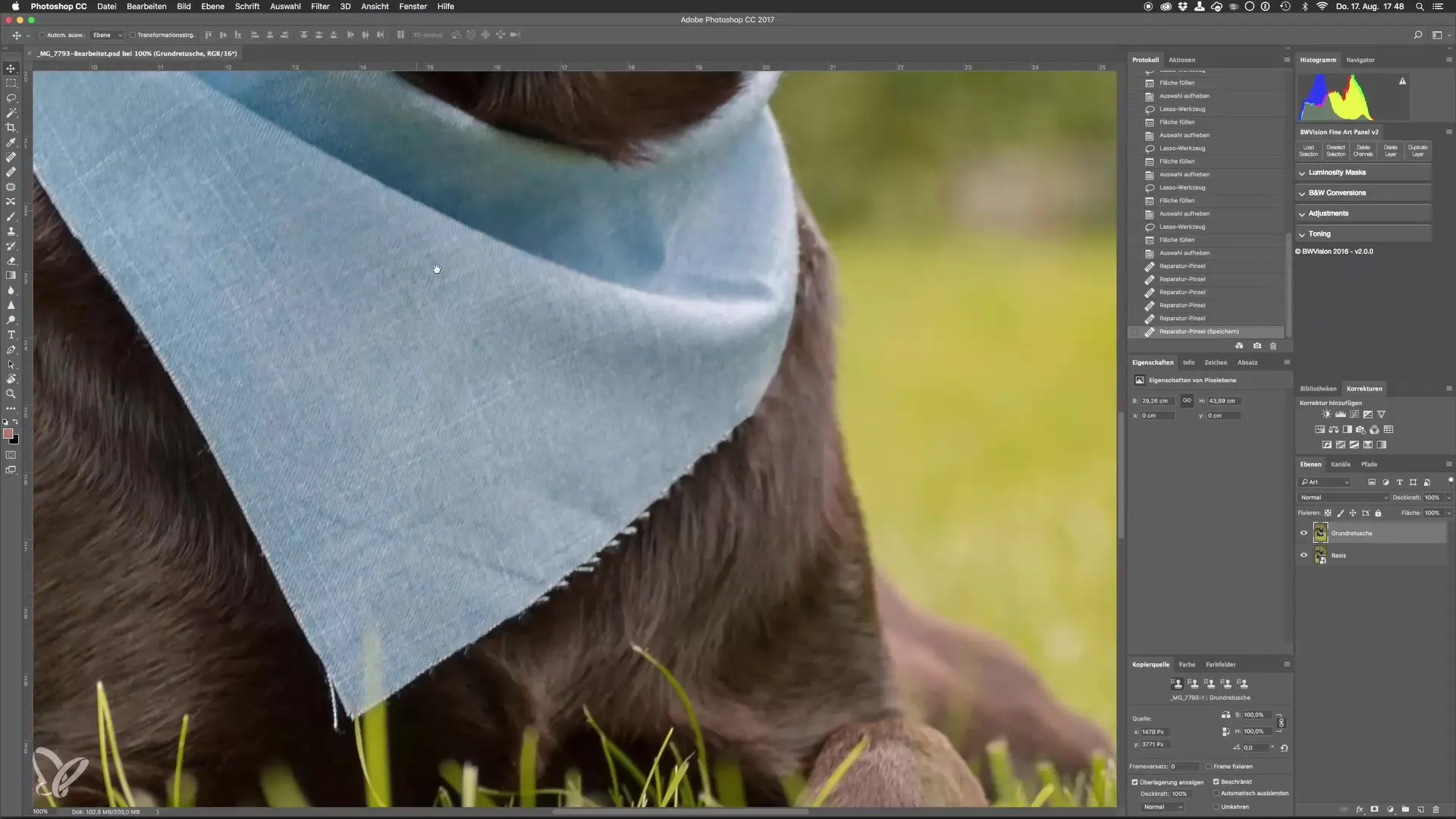Screen dimensions: 1456x819
Task: Open Spotlight search in macOS menu bar
Action: 1420,6
